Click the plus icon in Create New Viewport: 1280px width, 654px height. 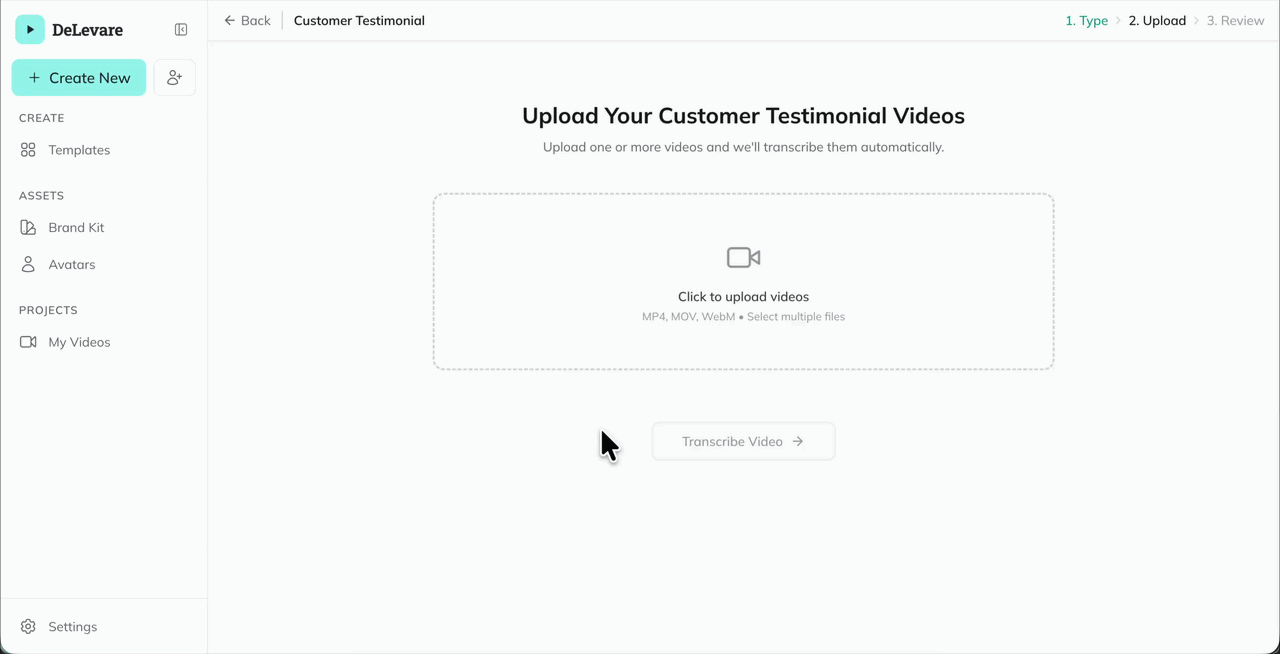click(34, 78)
